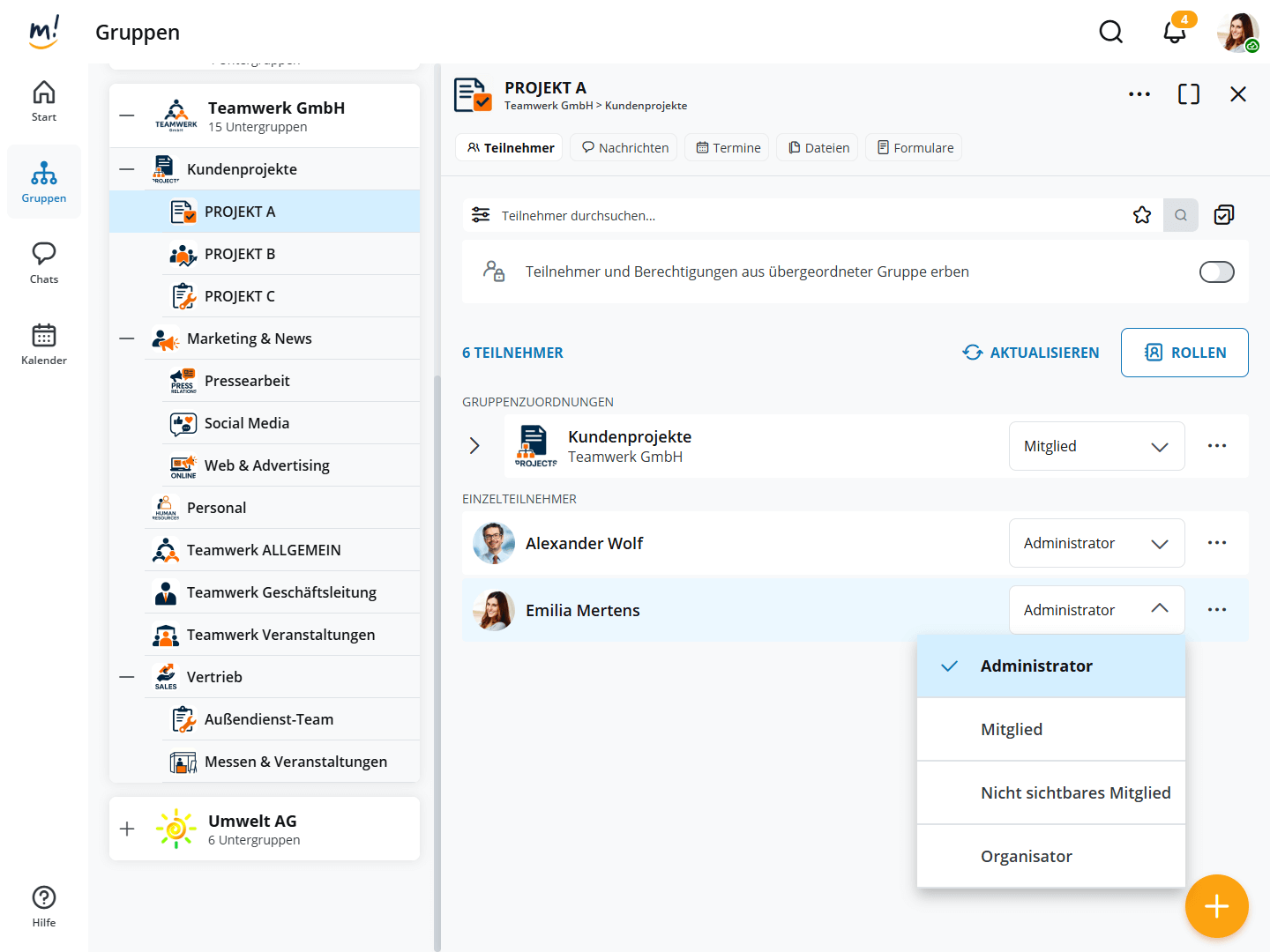Open Kalender in left sidebar
Image resolution: width=1270 pixels, height=952 pixels.
44,344
